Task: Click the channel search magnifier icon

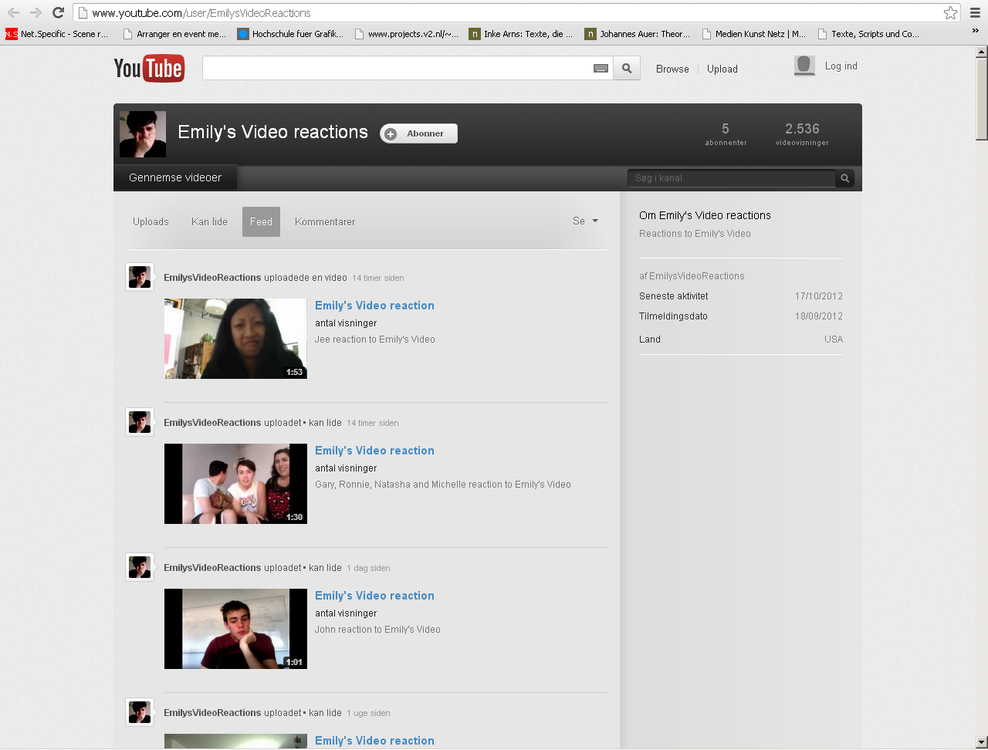Action: coord(845,178)
